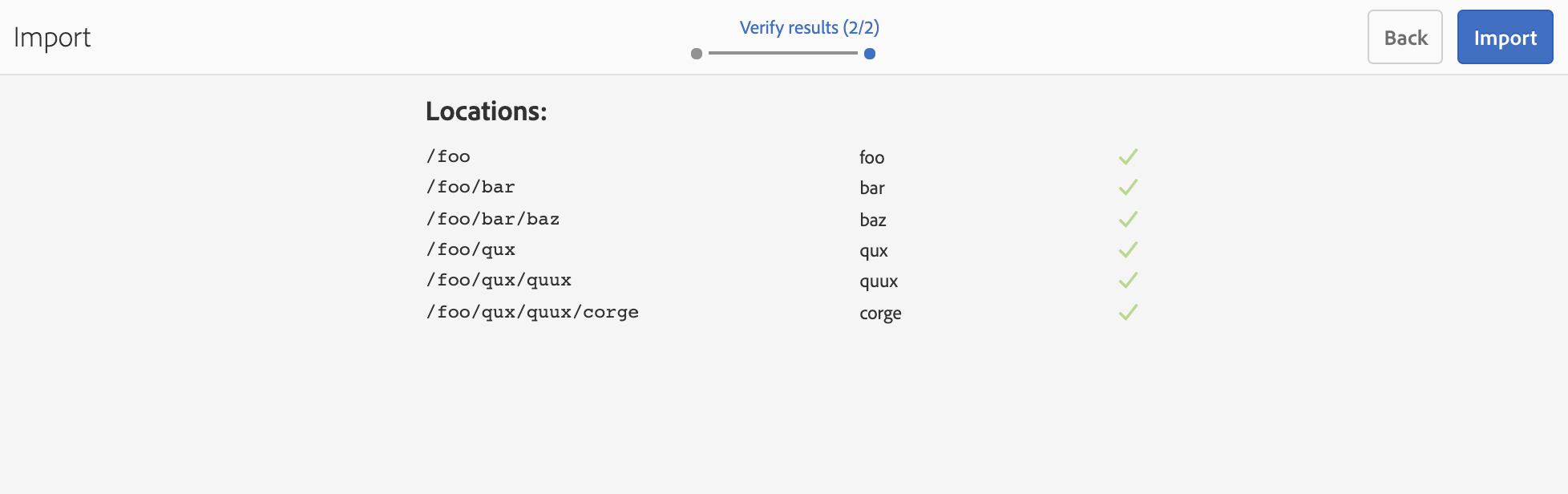The height and width of the screenshot is (494, 1568).
Task: Select the /foo/bar/baz path
Action: coord(493,219)
